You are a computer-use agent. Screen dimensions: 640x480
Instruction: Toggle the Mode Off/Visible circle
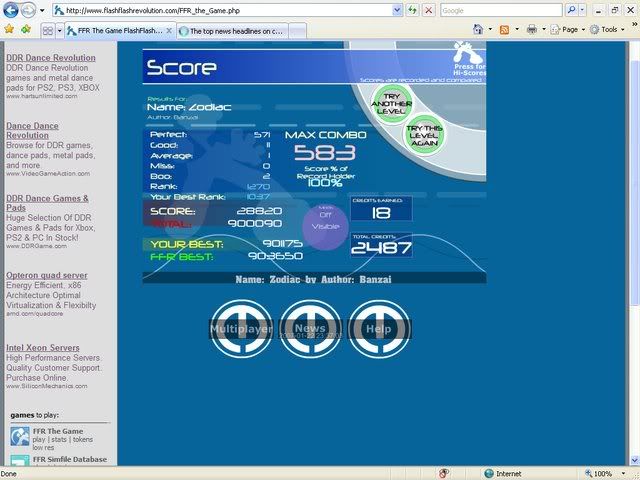(x=322, y=219)
